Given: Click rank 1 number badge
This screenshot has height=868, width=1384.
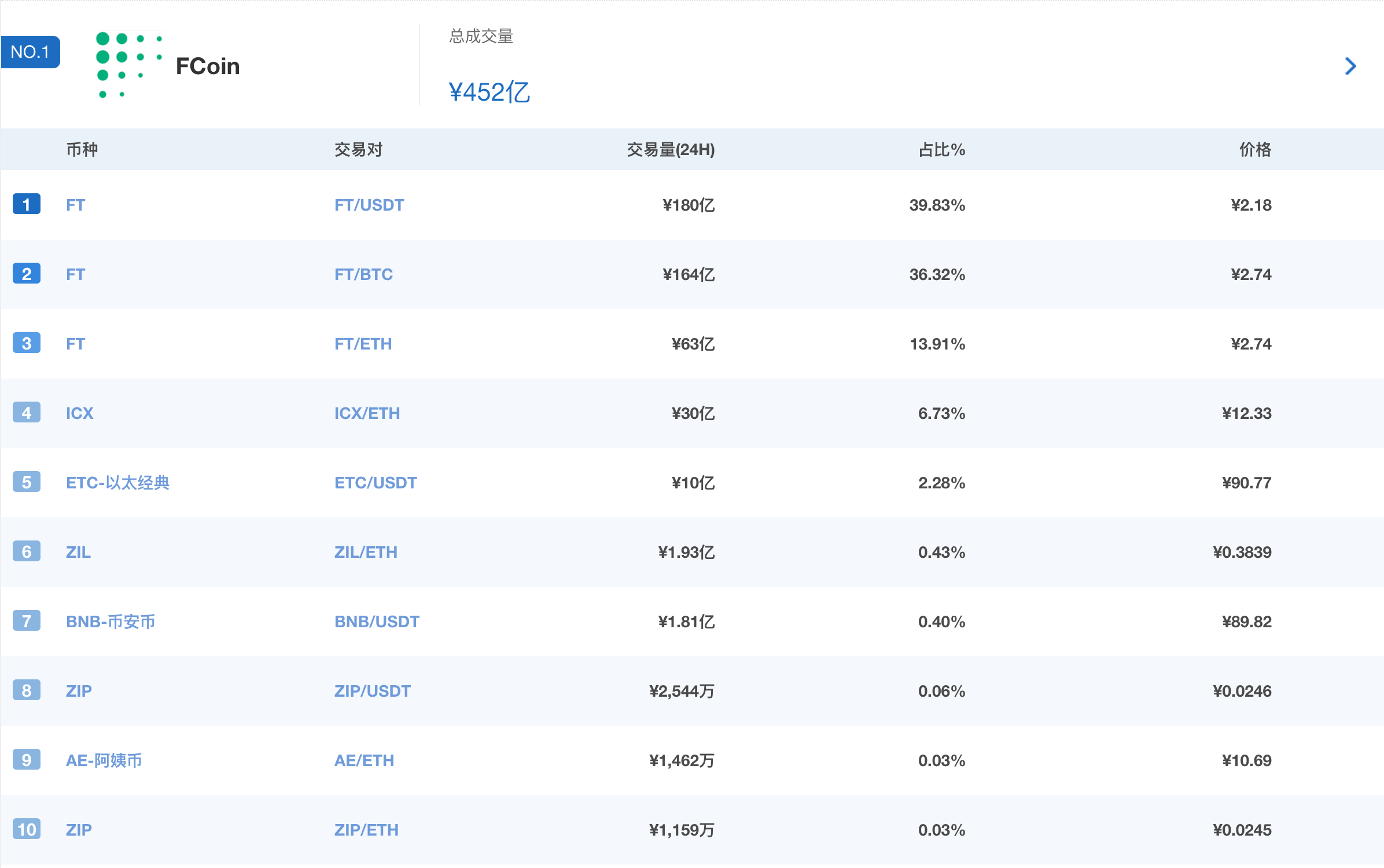Looking at the screenshot, I should coord(27,204).
